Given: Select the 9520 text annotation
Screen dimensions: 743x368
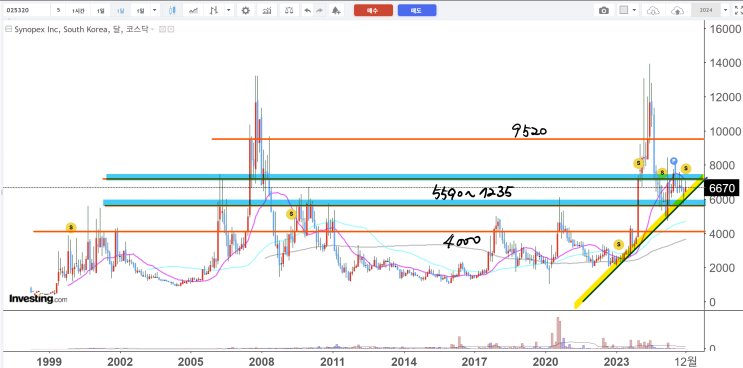Looking at the screenshot, I should pos(529,130).
